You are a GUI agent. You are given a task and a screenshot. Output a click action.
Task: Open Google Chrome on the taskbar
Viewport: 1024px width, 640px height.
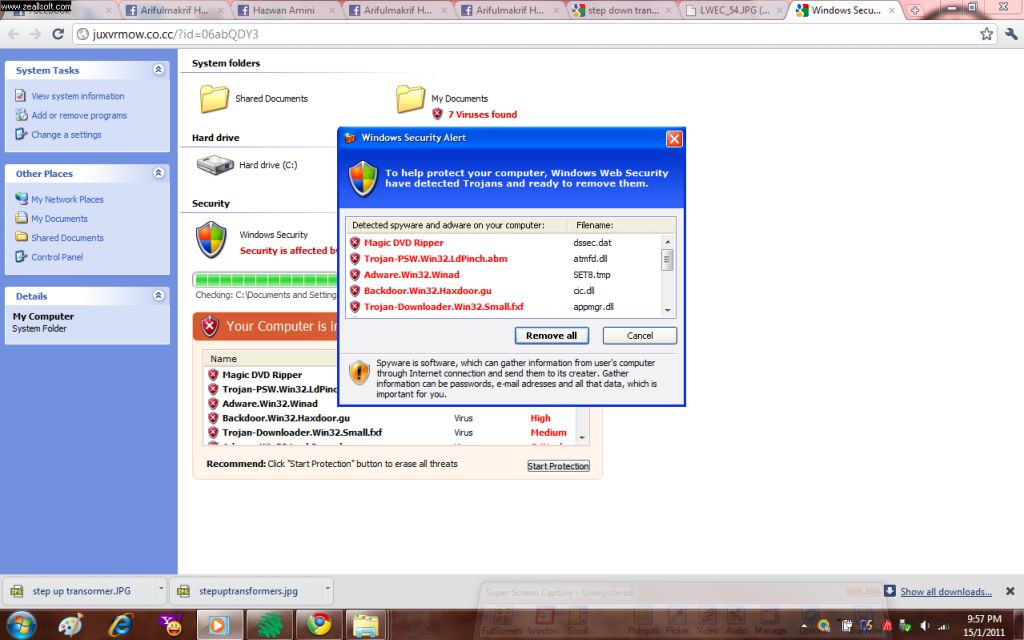(319, 625)
